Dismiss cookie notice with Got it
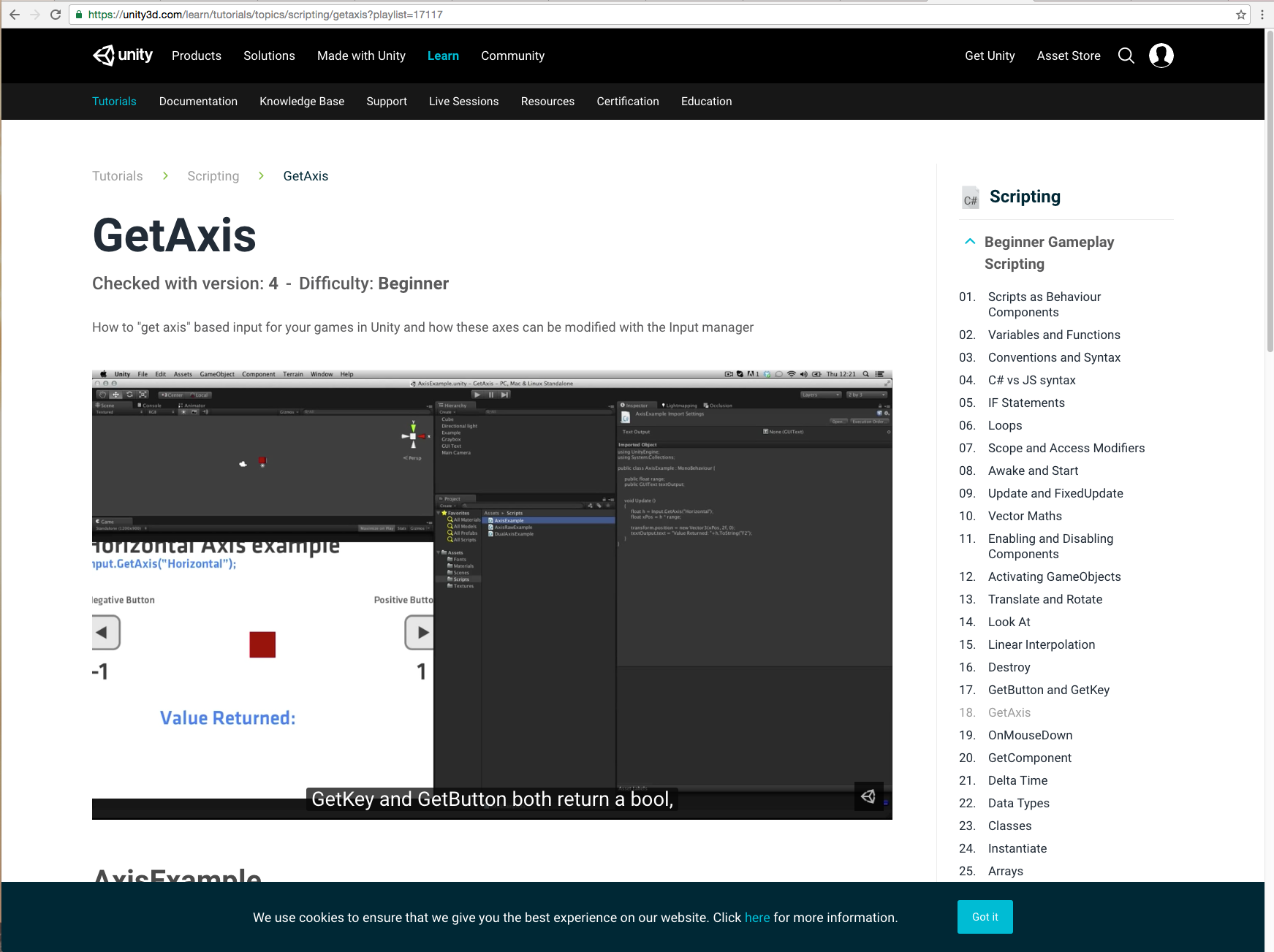Image resolution: width=1274 pixels, height=952 pixels. (985, 917)
